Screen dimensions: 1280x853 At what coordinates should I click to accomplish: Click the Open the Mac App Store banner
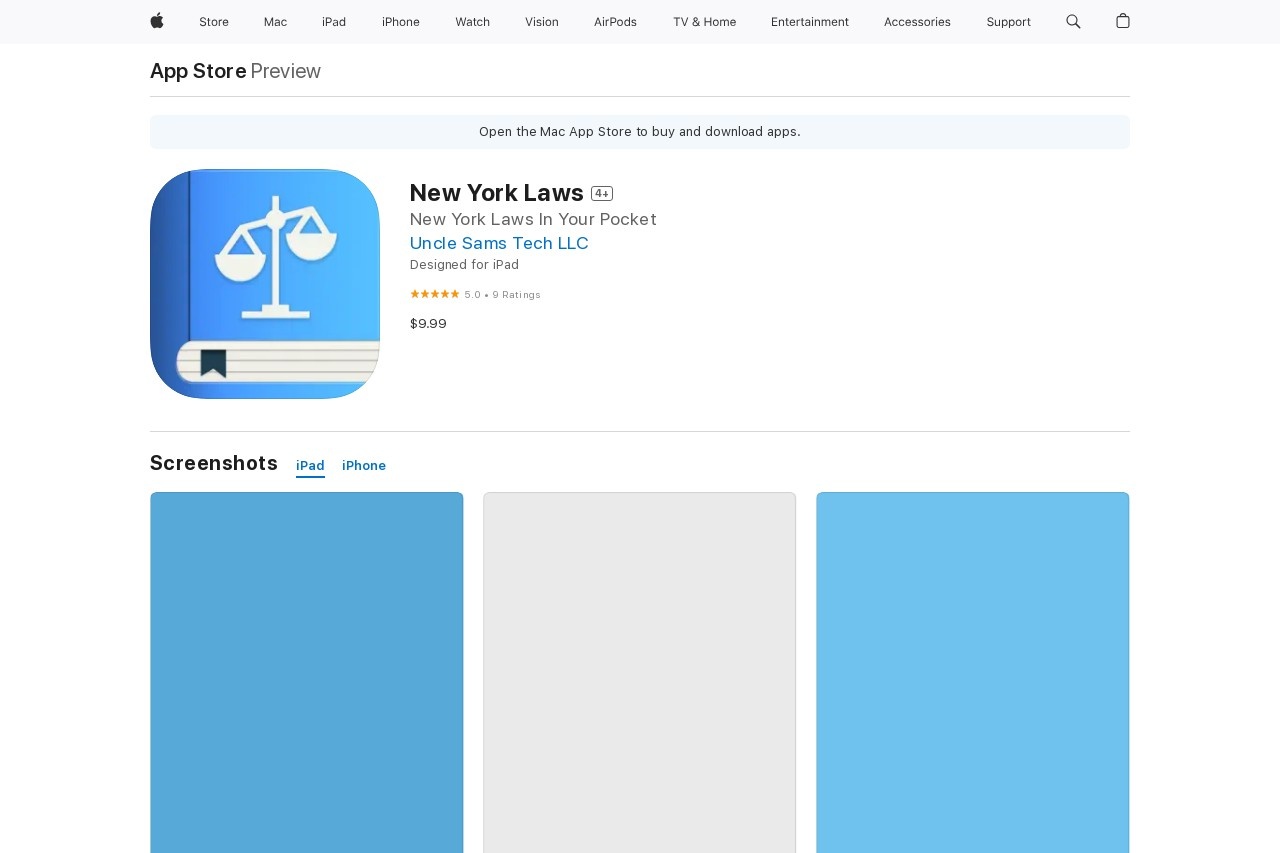(x=640, y=132)
